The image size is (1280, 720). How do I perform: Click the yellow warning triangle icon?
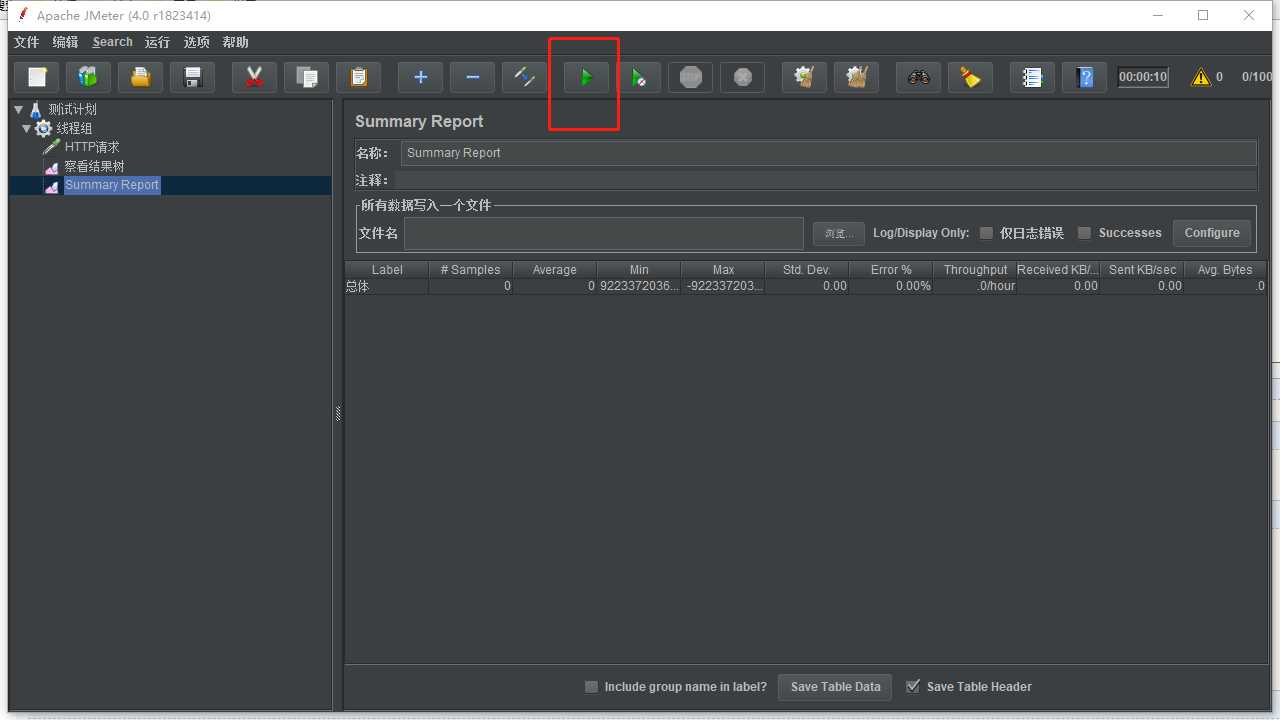point(1201,77)
